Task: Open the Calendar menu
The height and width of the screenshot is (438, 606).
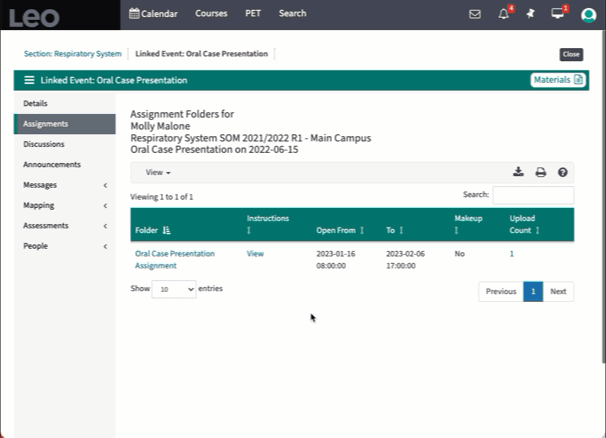Action: click(153, 14)
